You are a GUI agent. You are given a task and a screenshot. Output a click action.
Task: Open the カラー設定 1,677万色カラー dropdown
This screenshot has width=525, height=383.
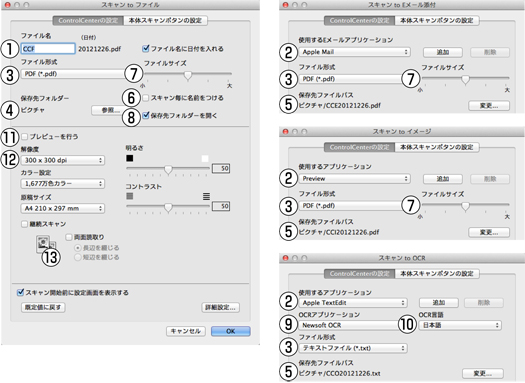tap(63, 184)
